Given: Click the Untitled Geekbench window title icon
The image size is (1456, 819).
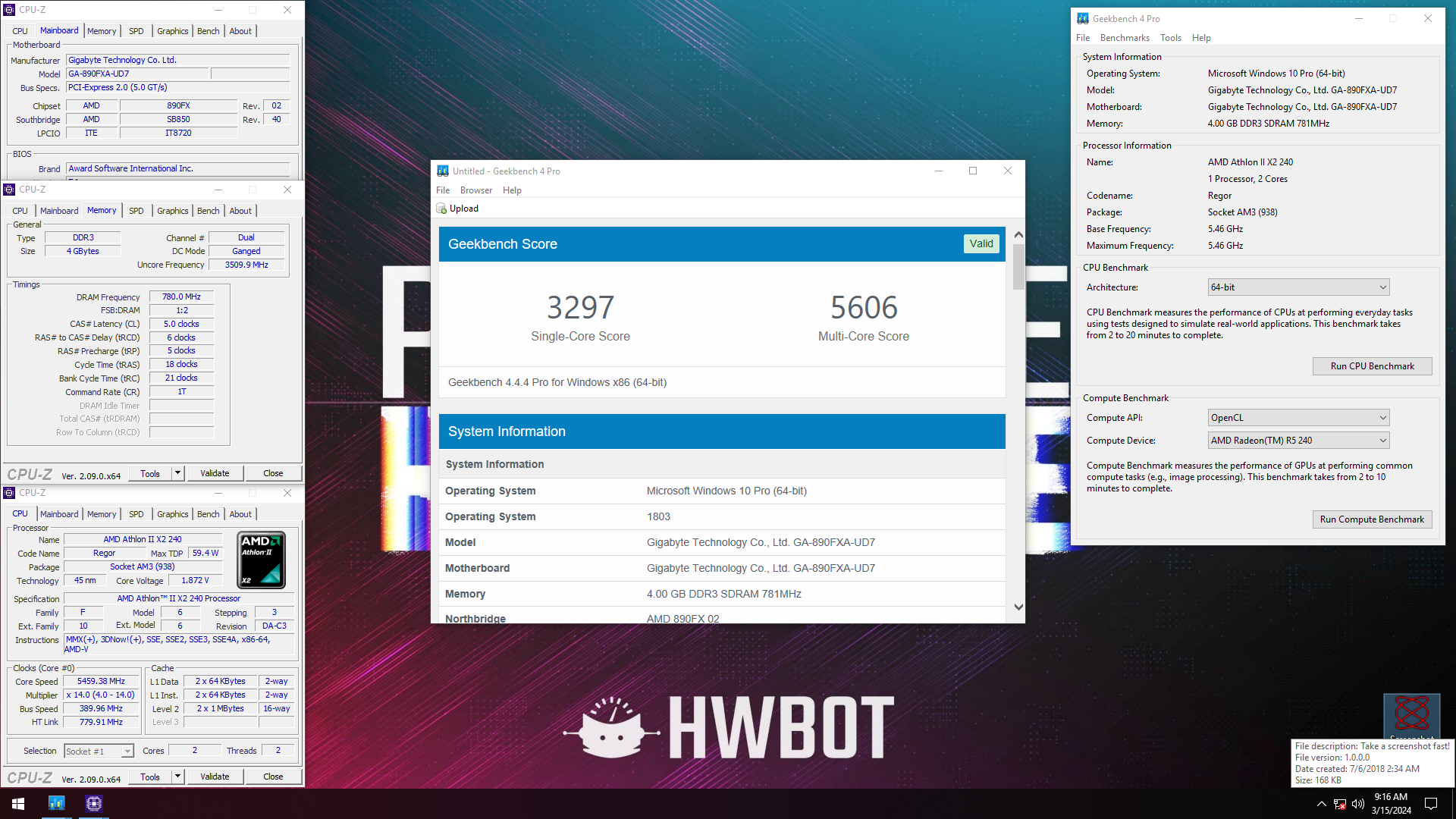Looking at the screenshot, I should 443,171.
